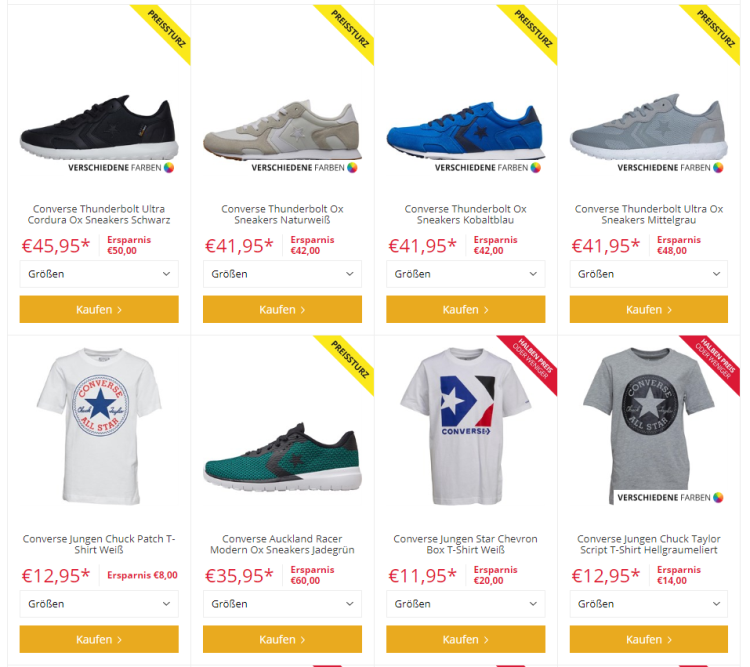Click color wheel icon under black Thunderbolt sneaker
The width and height of the screenshot is (750, 667).
click(169, 167)
